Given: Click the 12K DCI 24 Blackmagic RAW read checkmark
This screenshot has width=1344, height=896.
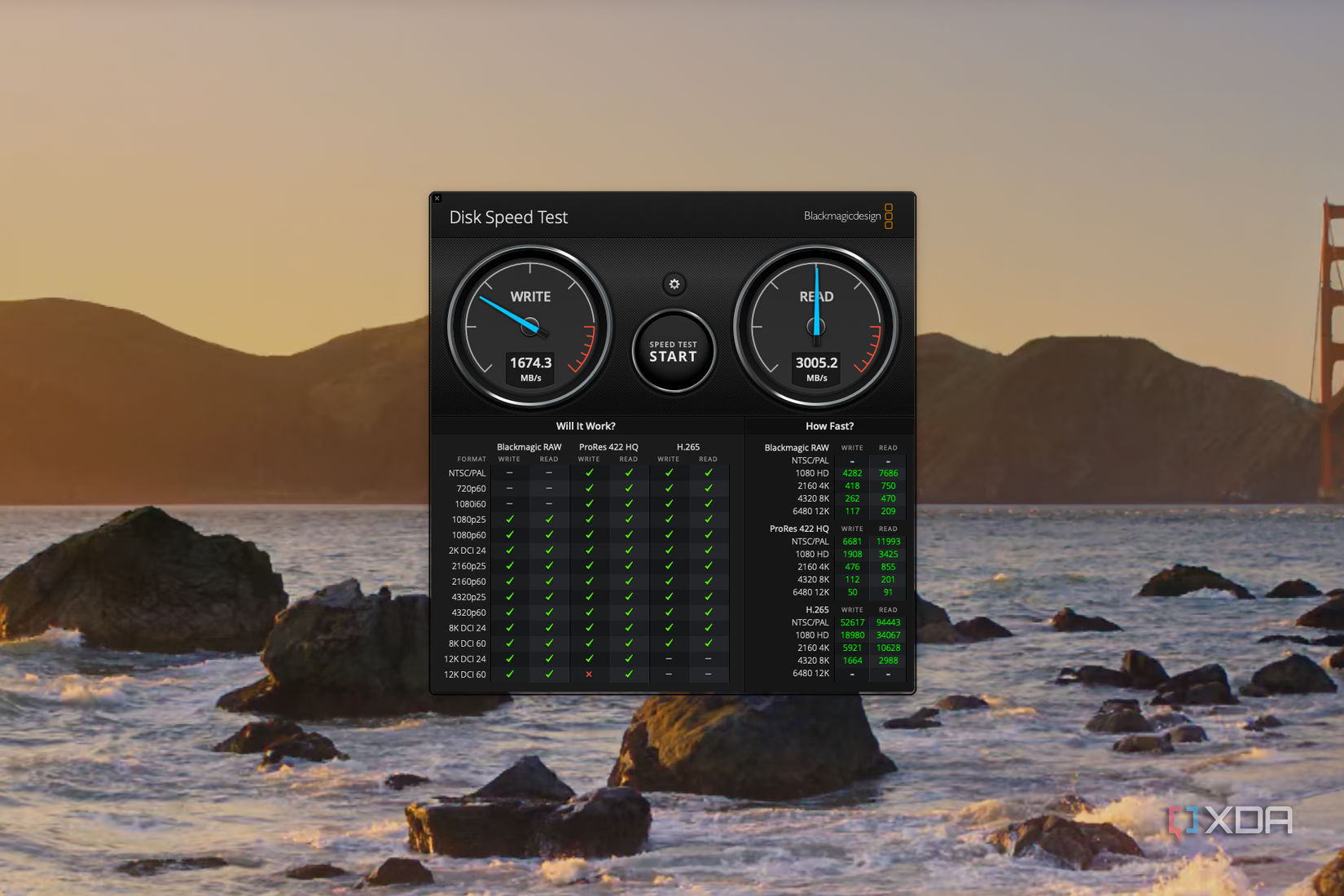Looking at the screenshot, I should [549, 659].
